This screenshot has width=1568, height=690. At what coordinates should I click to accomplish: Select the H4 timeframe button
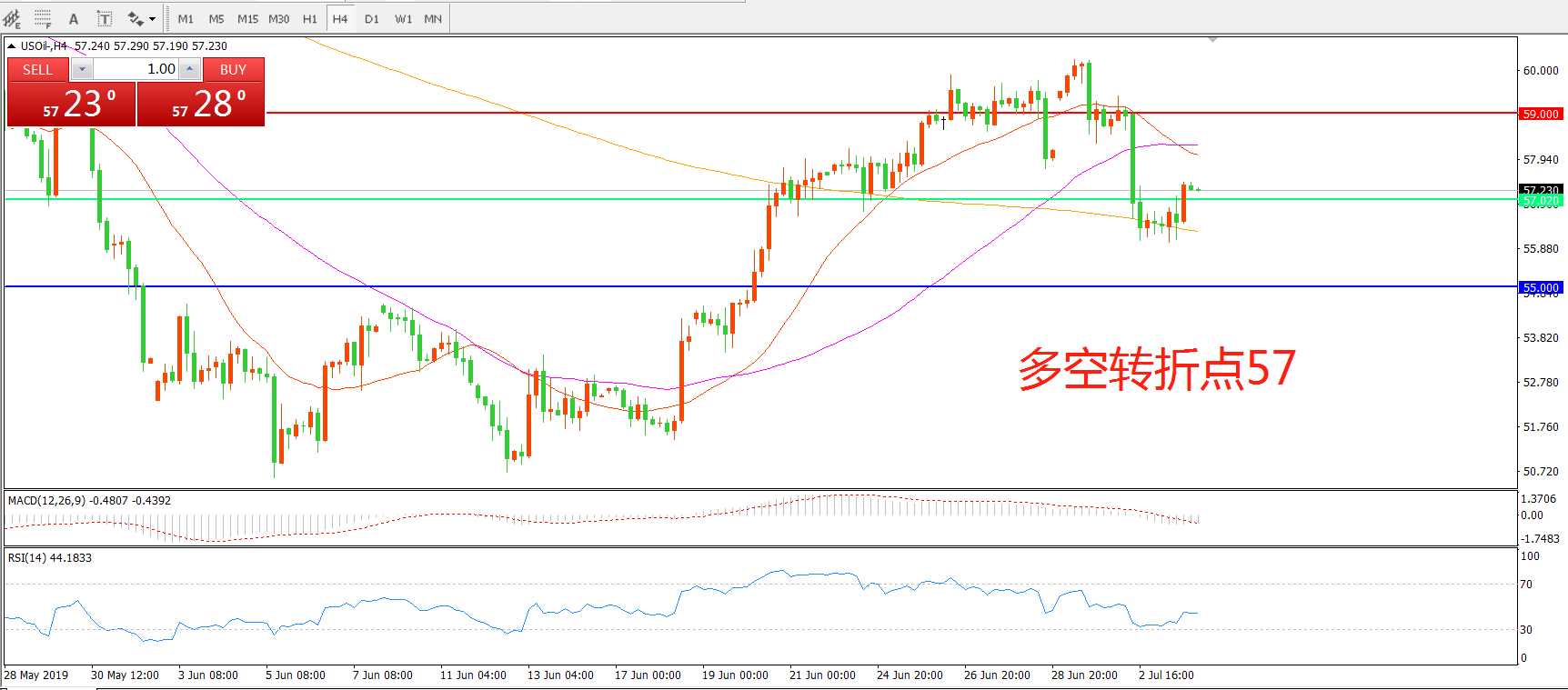(340, 19)
